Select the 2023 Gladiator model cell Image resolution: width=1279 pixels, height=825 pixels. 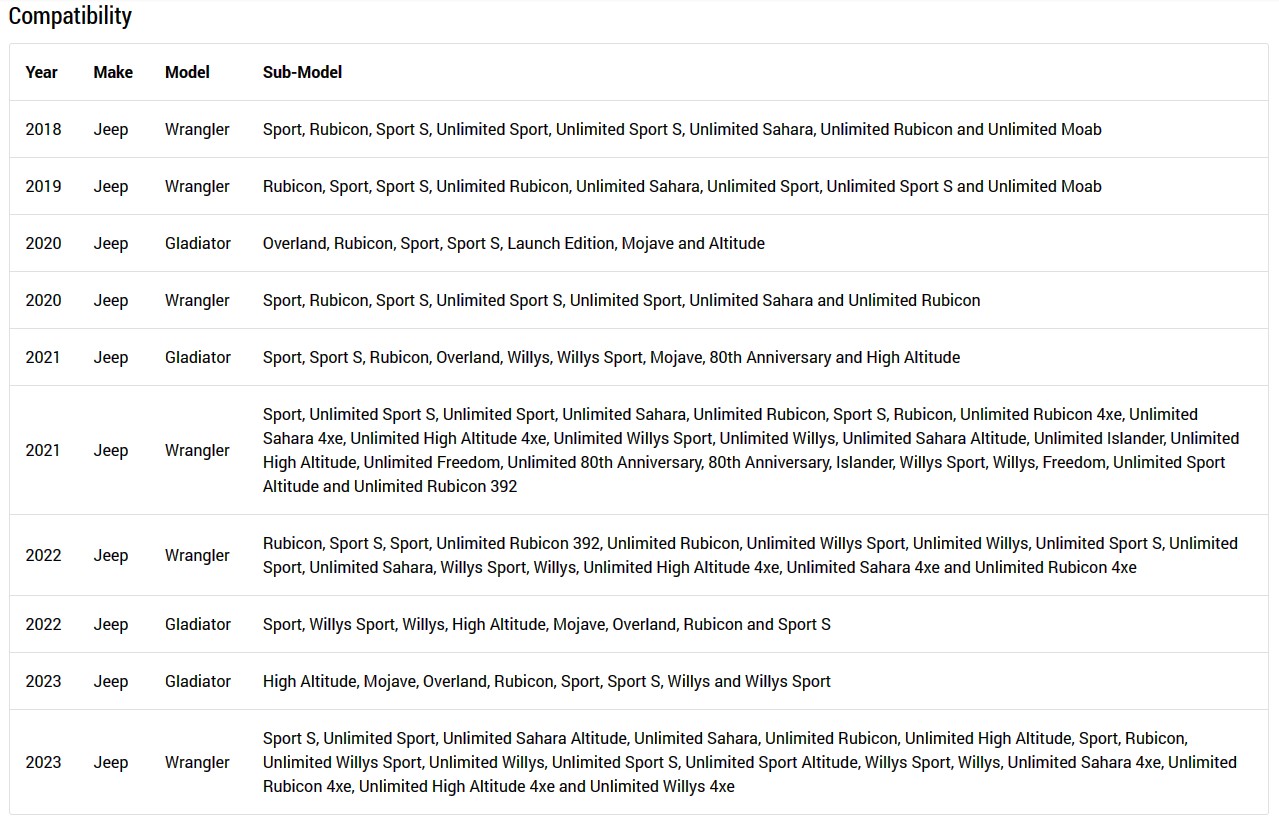click(198, 681)
